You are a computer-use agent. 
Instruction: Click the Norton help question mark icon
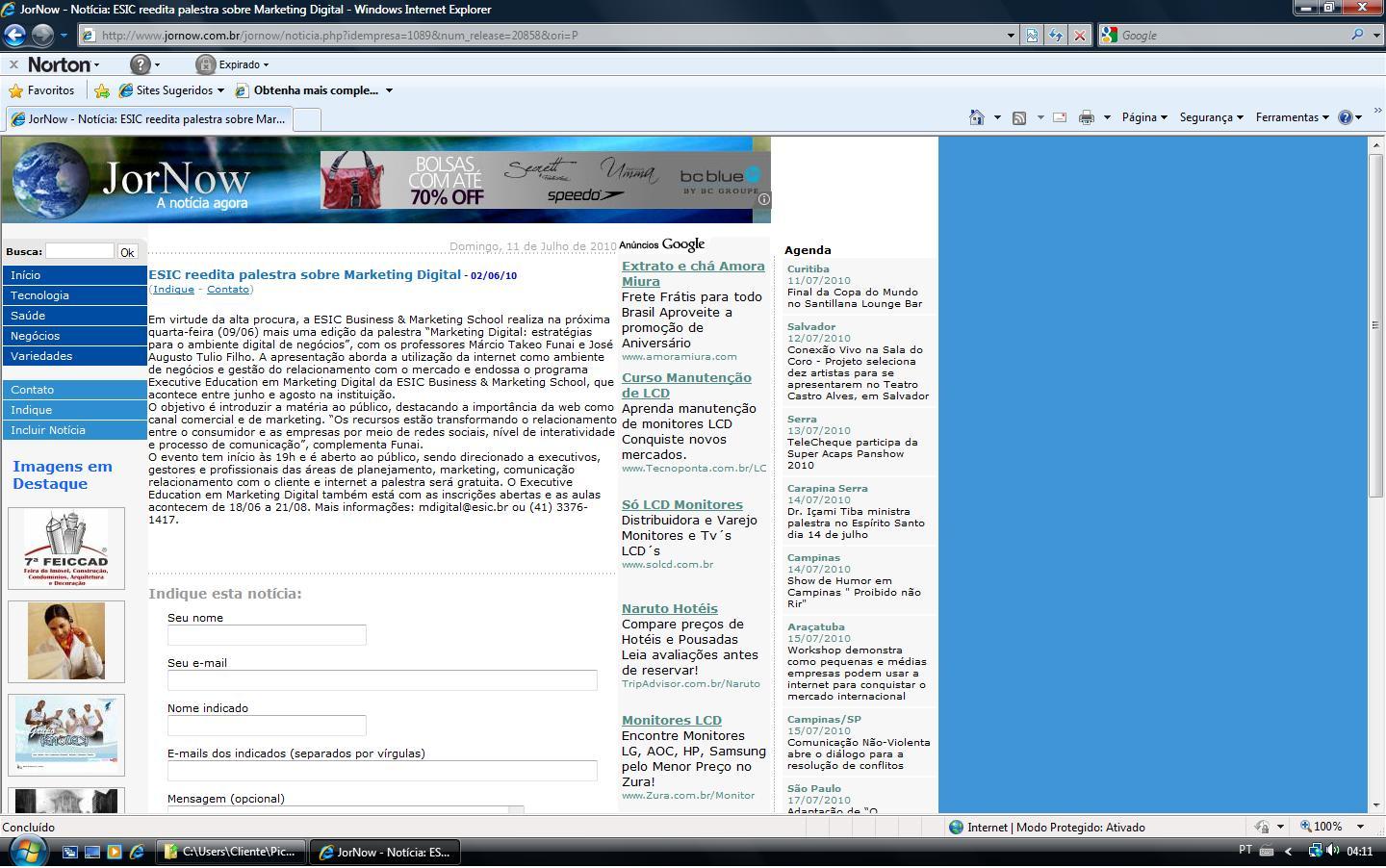coord(141,64)
